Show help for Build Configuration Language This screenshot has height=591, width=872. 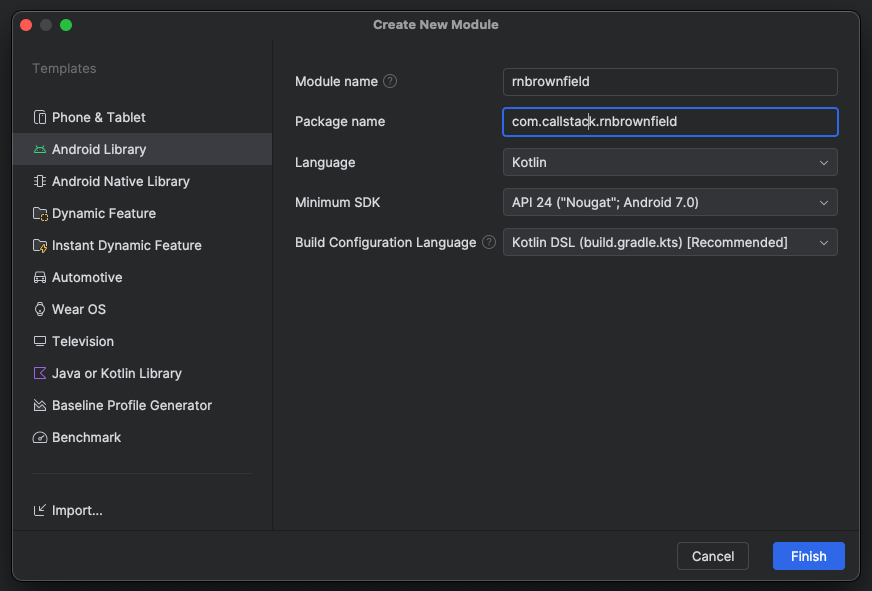(489, 242)
